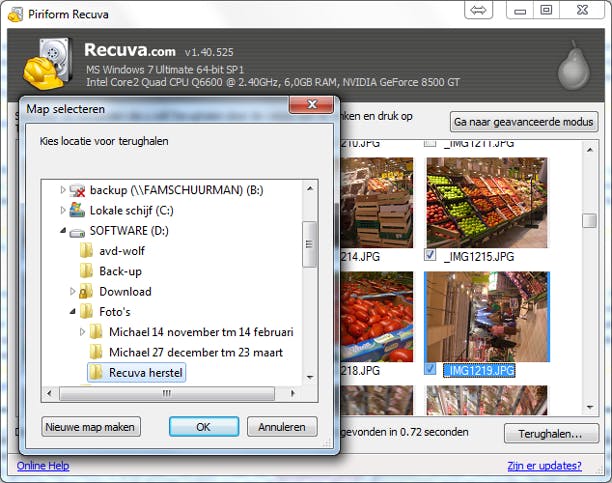Select the _IMG1219.JPG thumbnail image
Viewport: 612px width, 483px height.
click(x=487, y=317)
